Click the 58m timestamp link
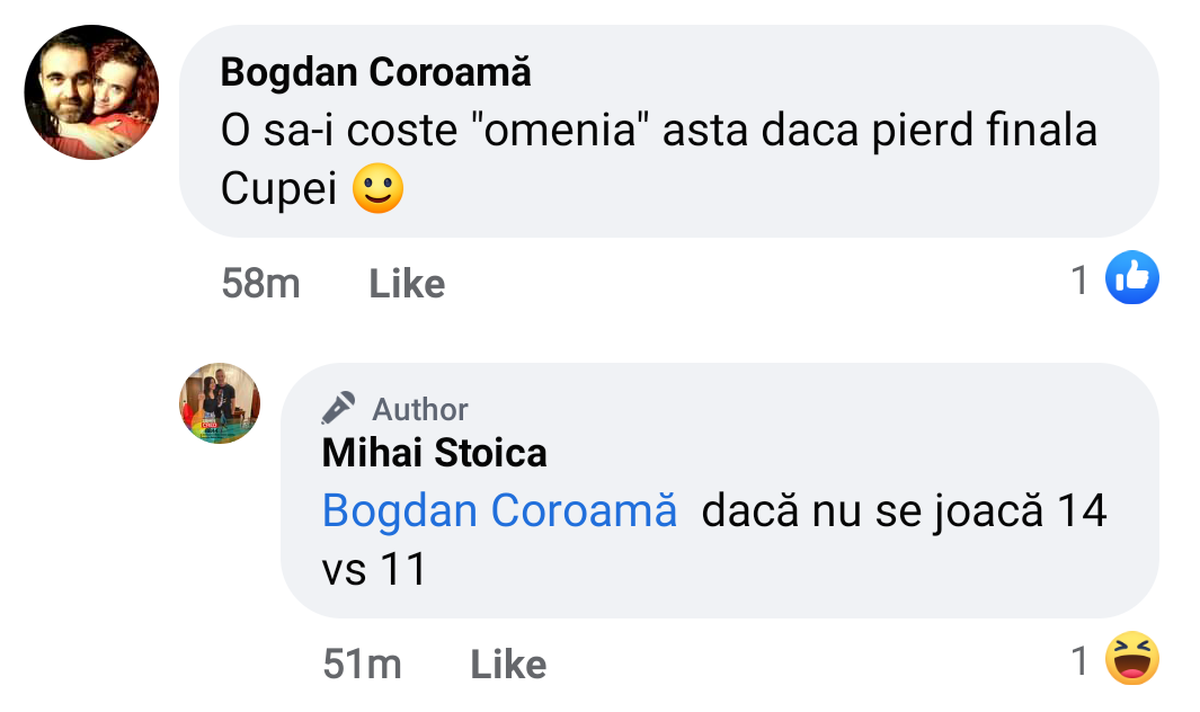 [261, 283]
